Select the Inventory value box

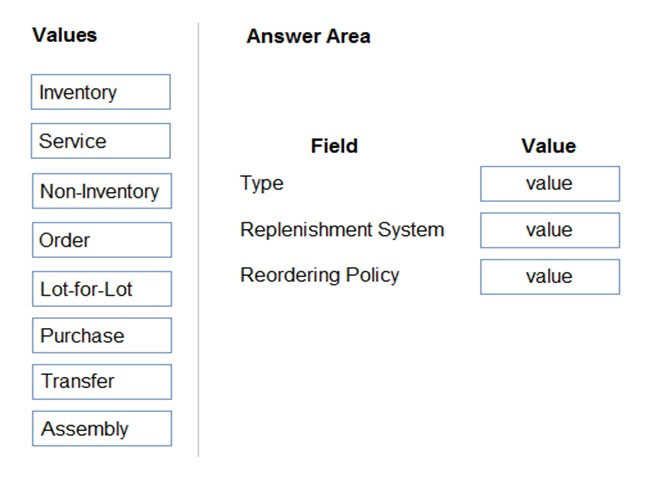[x=100, y=92]
